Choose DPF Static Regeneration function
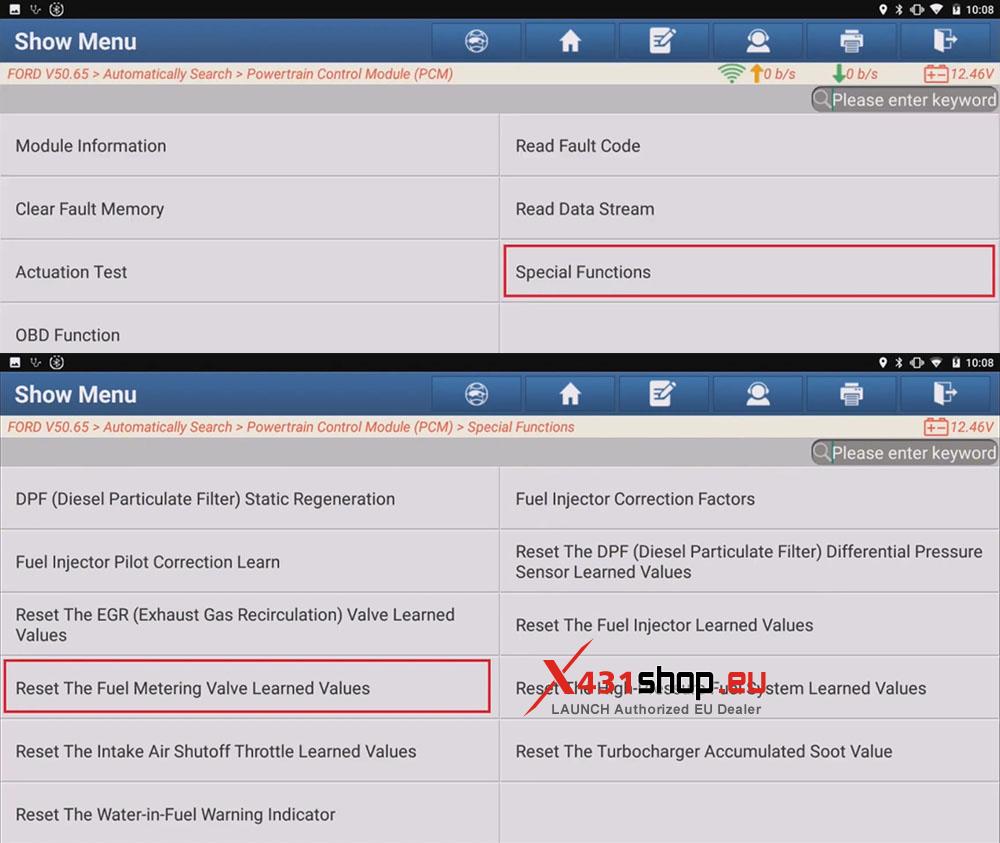 click(x=249, y=499)
